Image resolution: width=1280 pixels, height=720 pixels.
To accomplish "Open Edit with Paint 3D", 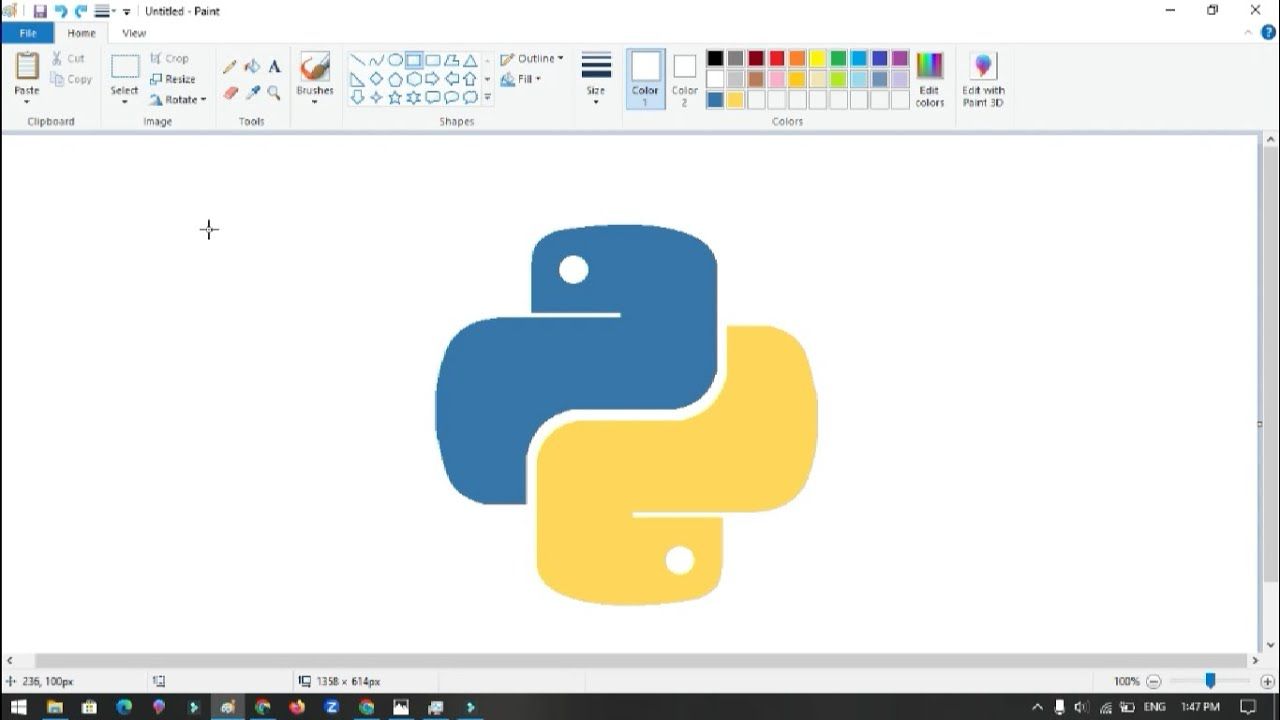I will click(983, 78).
